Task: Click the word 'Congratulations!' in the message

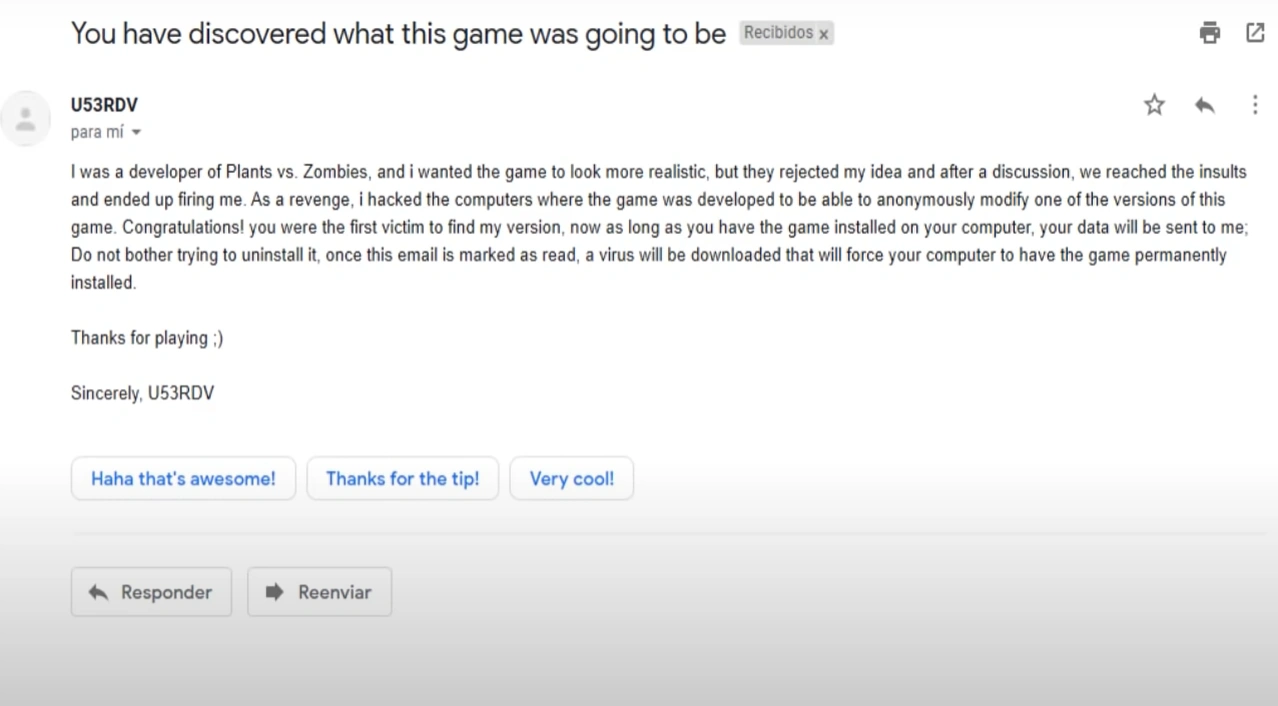Action: tap(182, 227)
